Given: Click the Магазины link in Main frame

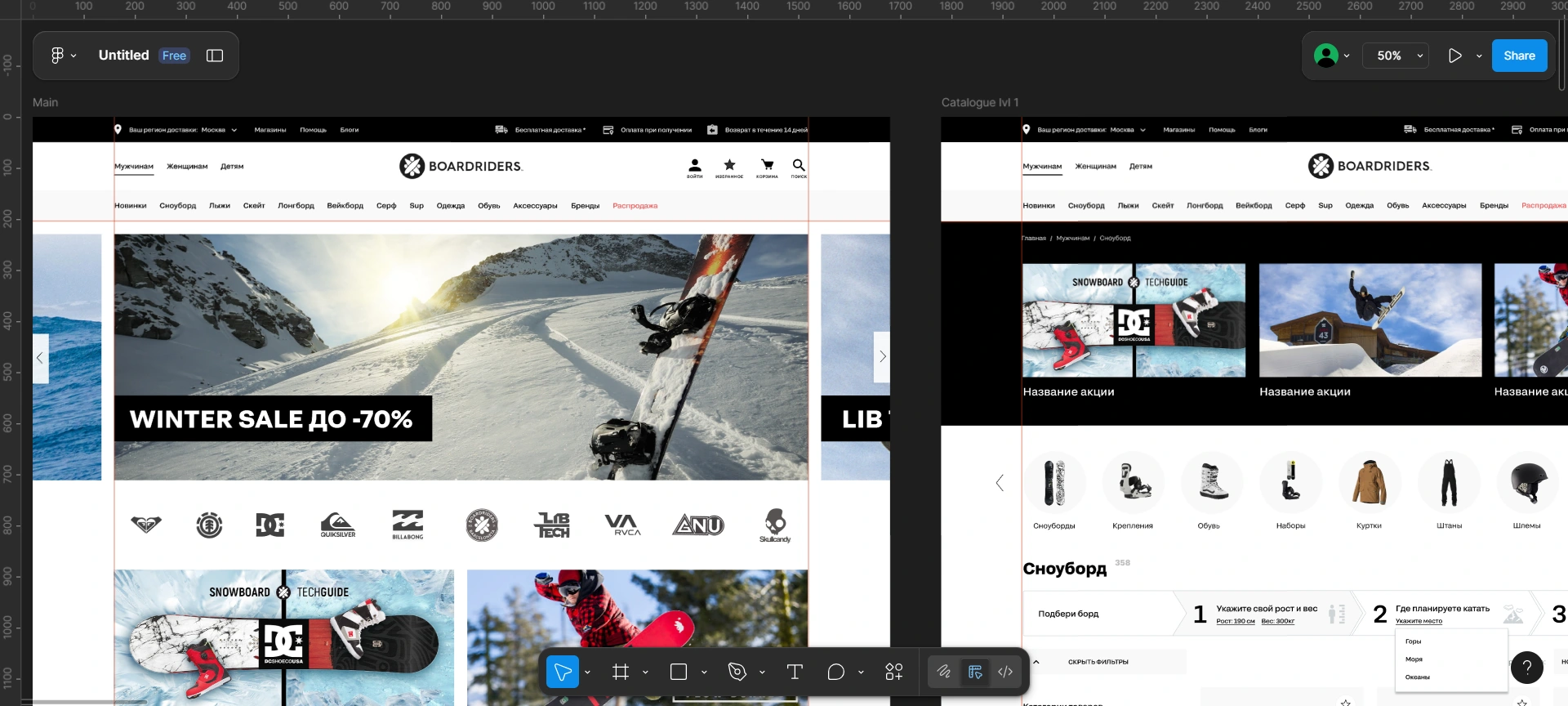Looking at the screenshot, I should [x=270, y=130].
